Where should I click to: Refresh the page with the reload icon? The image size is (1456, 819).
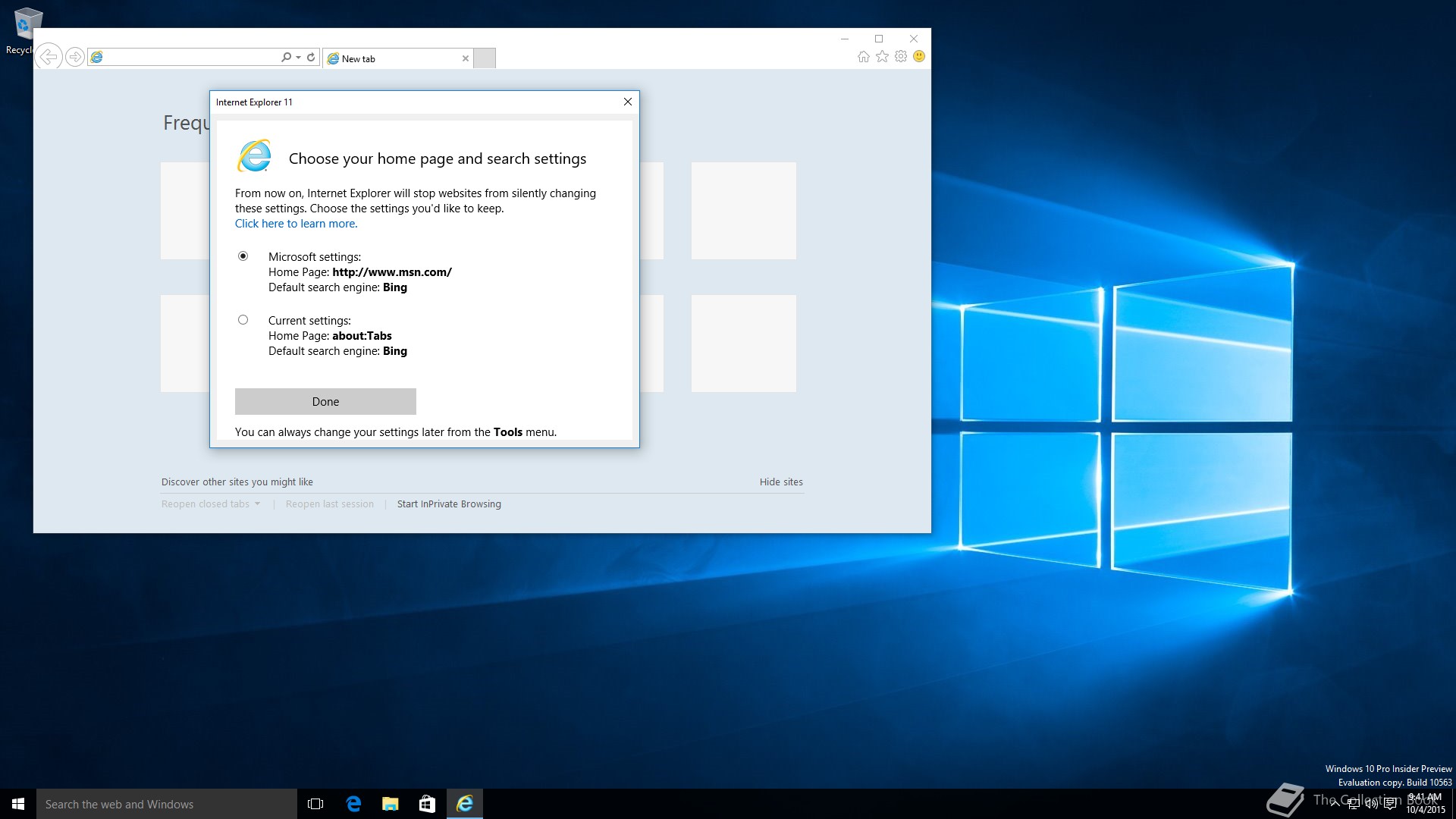point(311,57)
